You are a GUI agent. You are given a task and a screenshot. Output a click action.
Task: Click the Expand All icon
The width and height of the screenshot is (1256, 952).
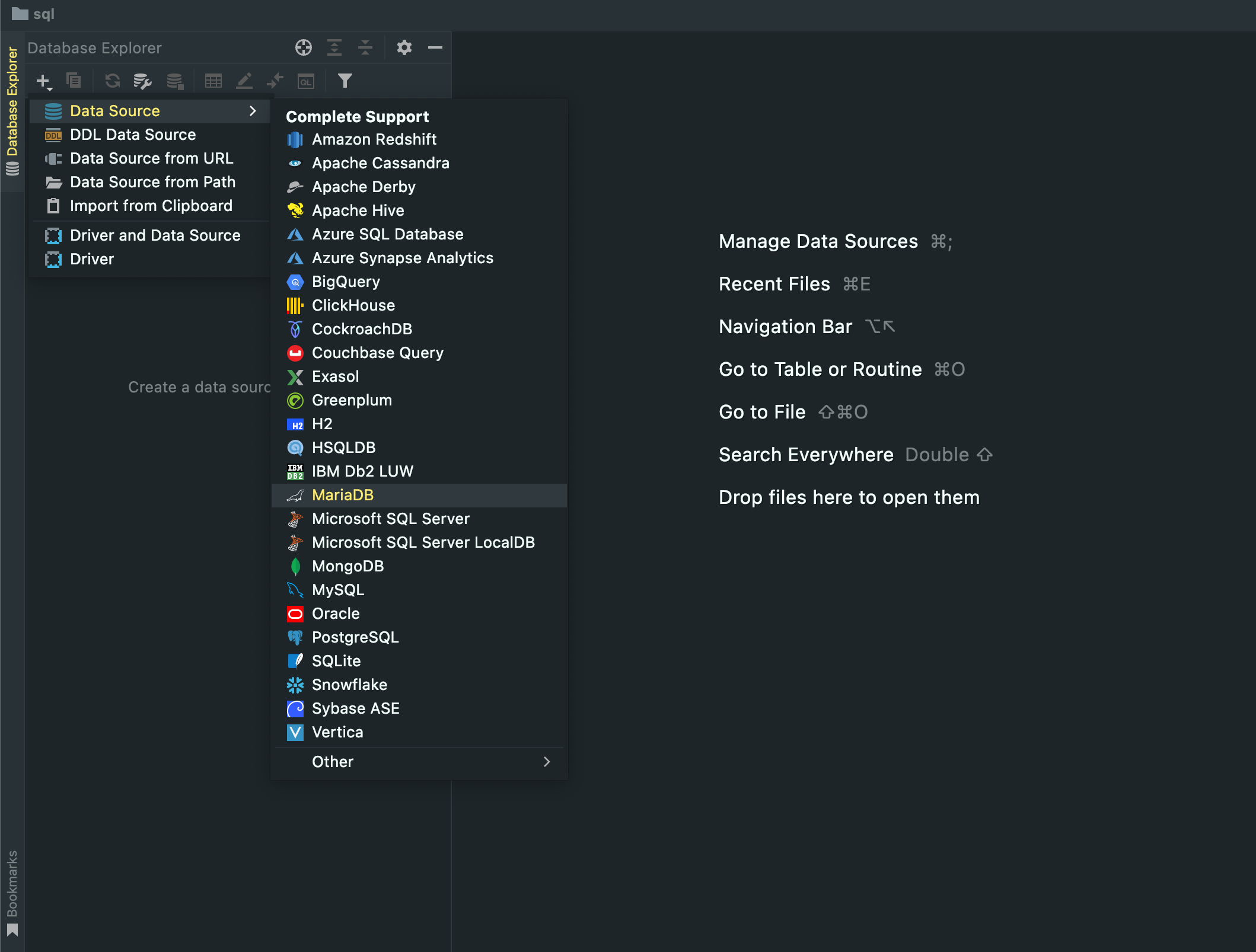click(334, 47)
